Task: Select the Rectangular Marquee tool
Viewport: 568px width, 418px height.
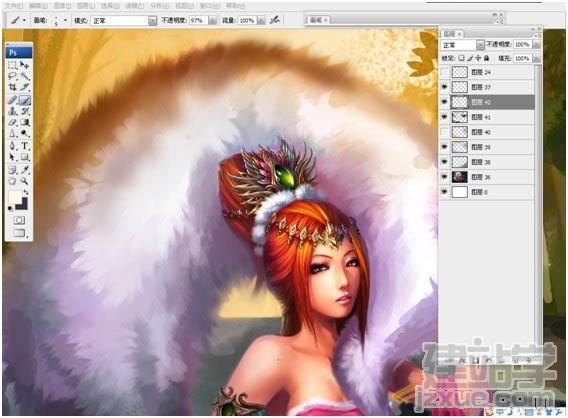Action: tap(13, 65)
